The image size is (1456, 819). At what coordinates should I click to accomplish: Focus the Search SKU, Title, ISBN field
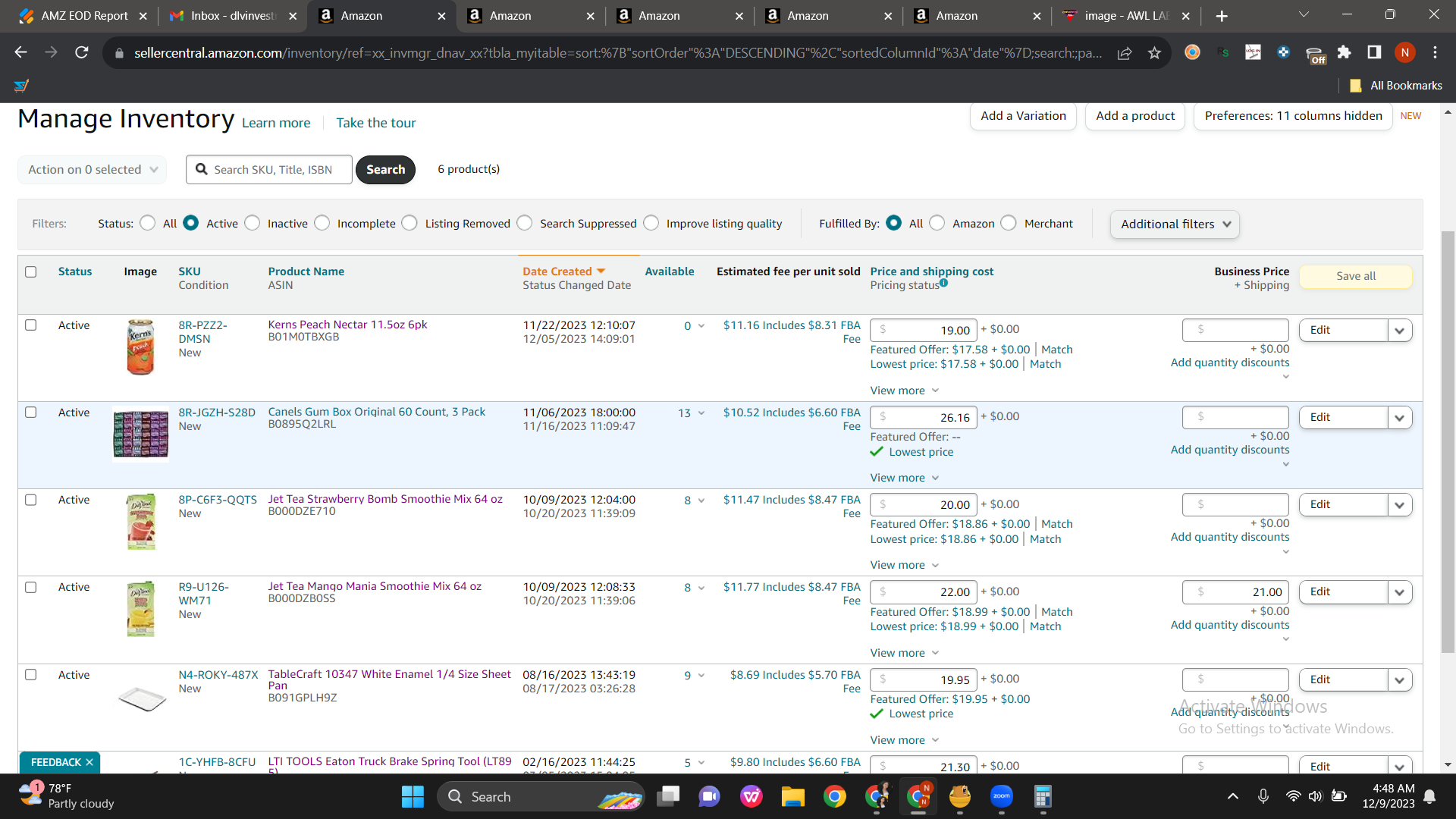[269, 169]
